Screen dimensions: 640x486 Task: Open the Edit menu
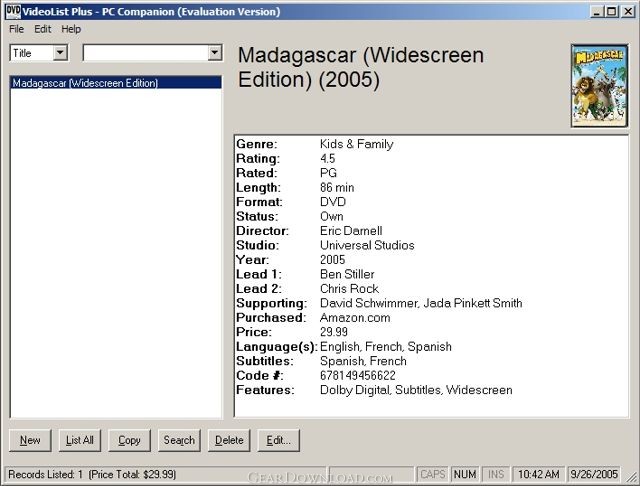coord(42,29)
